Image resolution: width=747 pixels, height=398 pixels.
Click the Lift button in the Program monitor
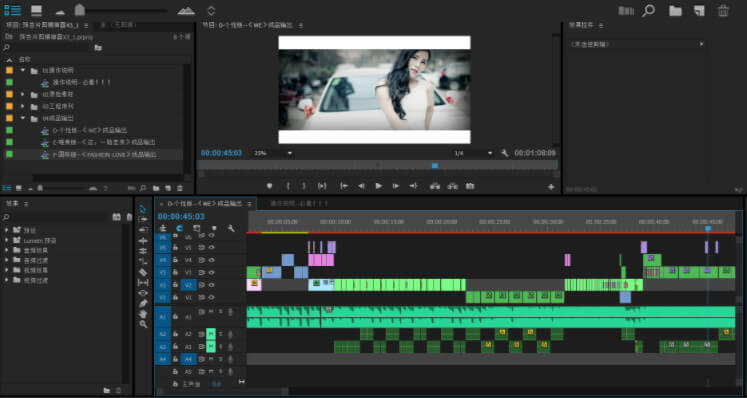coord(434,186)
